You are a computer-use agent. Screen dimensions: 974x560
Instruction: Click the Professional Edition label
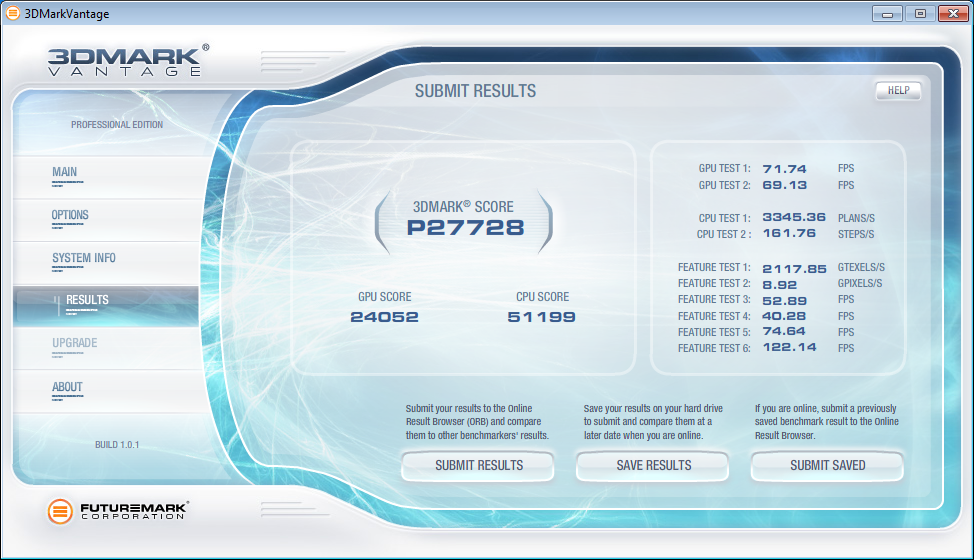pos(117,125)
